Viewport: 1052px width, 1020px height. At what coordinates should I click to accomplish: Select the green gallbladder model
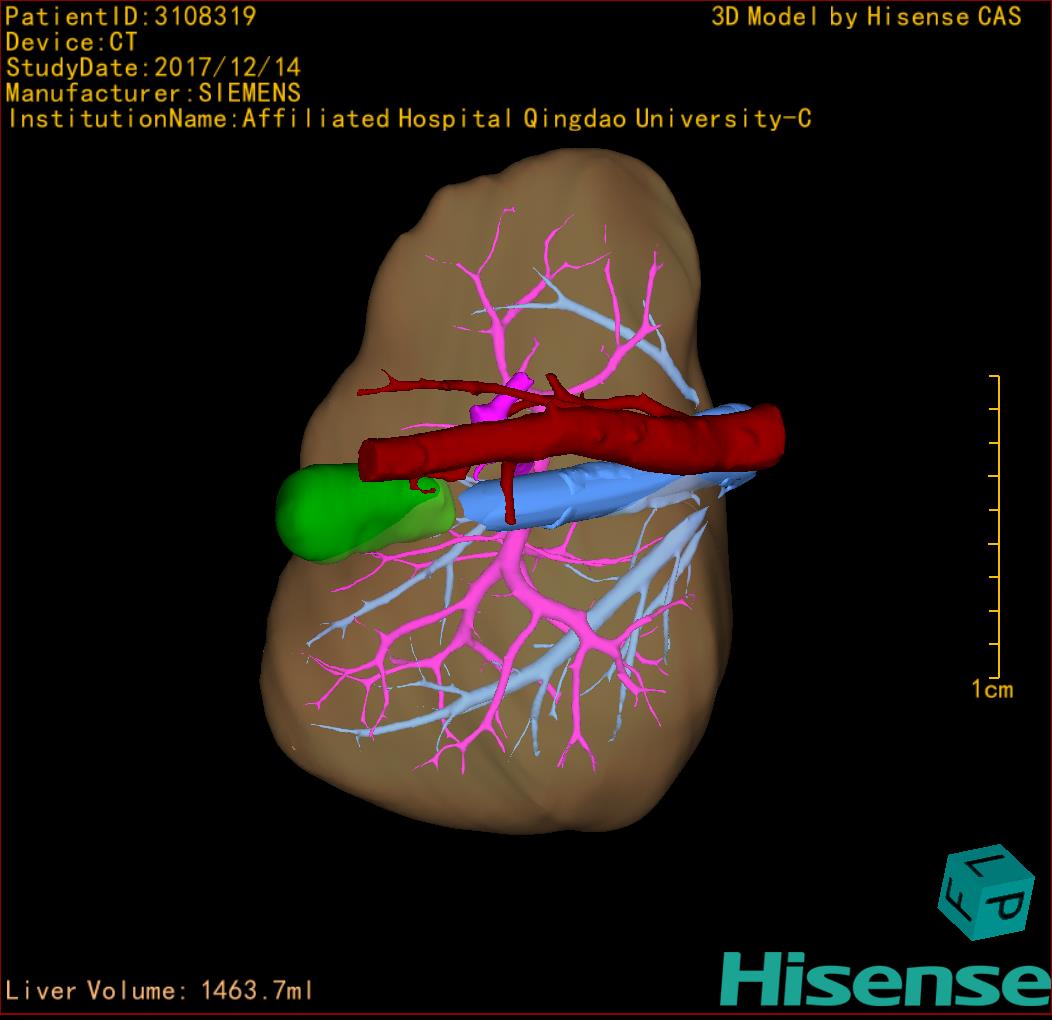point(330,510)
